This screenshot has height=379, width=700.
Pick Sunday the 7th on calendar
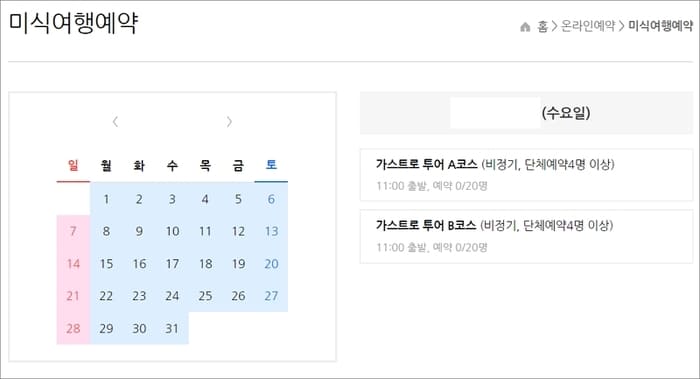[73, 231]
